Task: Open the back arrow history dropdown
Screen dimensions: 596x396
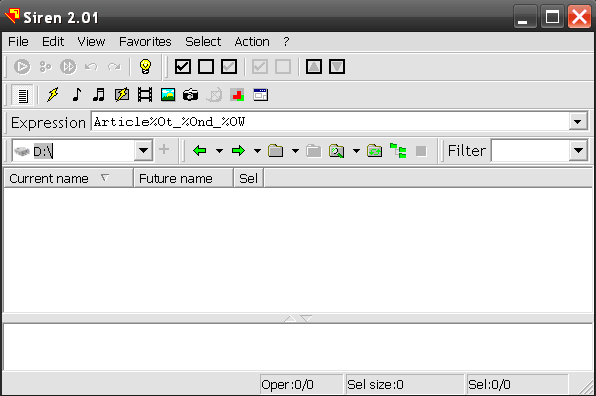Action: click(x=219, y=151)
